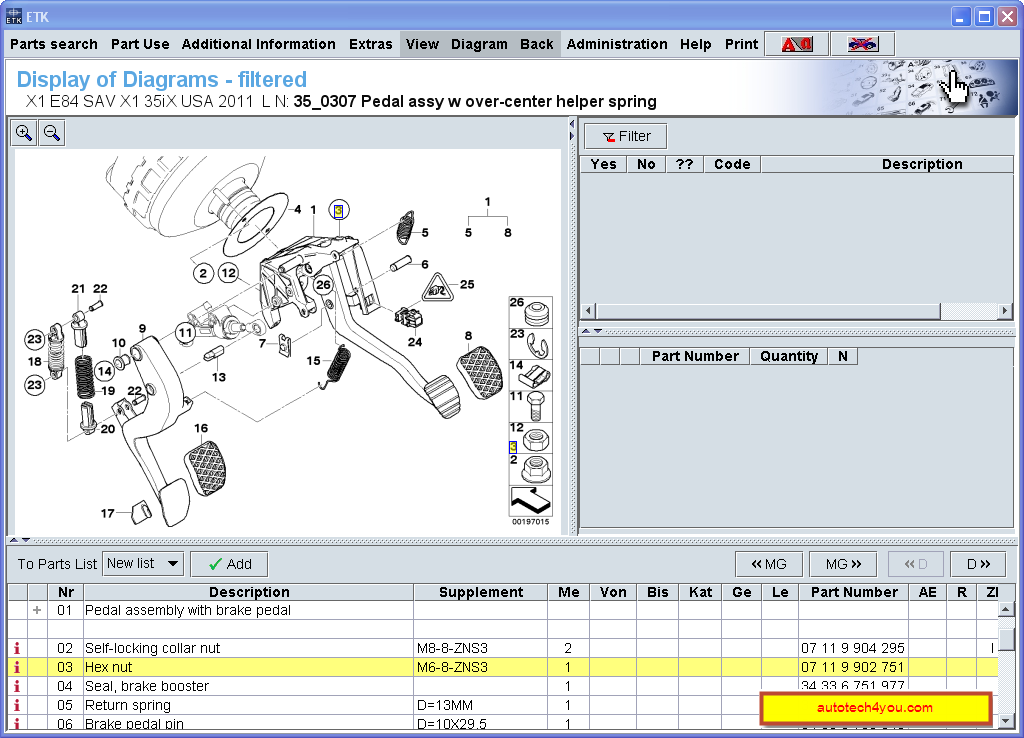Click the Back menu item
This screenshot has height=738, width=1024.
pyautogui.click(x=536, y=44)
